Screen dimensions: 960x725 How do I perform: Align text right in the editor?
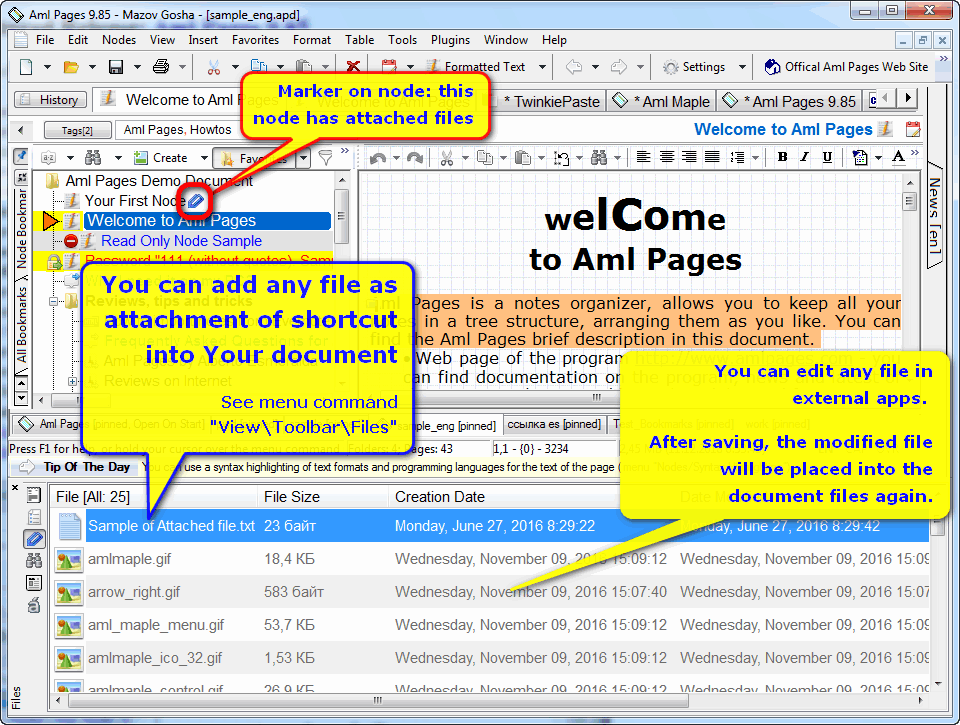click(x=689, y=157)
